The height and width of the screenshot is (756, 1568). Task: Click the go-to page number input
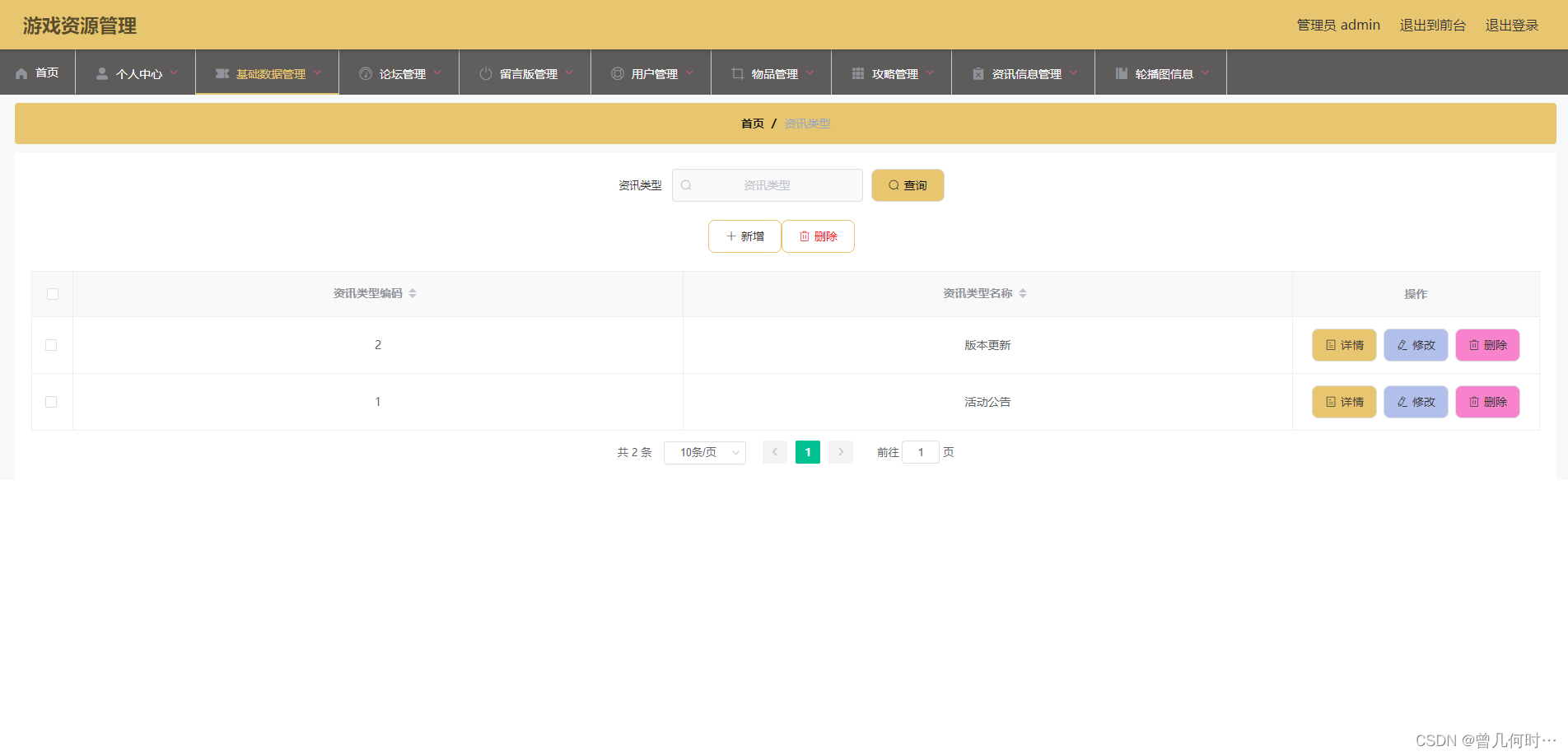[x=921, y=452]
